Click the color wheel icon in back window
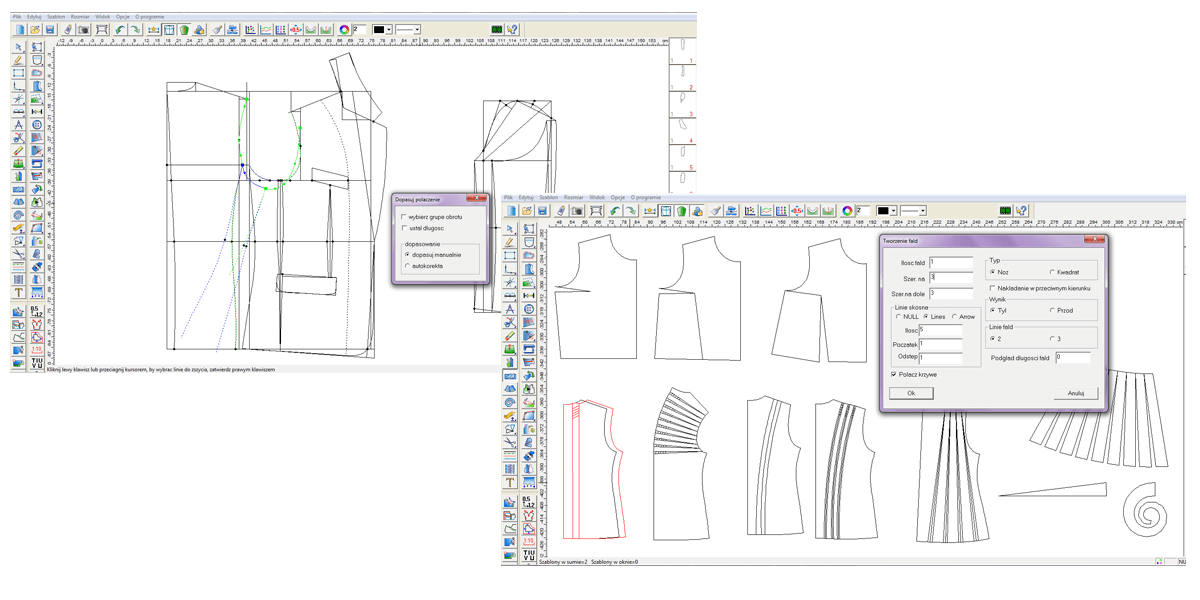Image resolution: width=1200 pixels, height=600 pixels. click(344, 30)
